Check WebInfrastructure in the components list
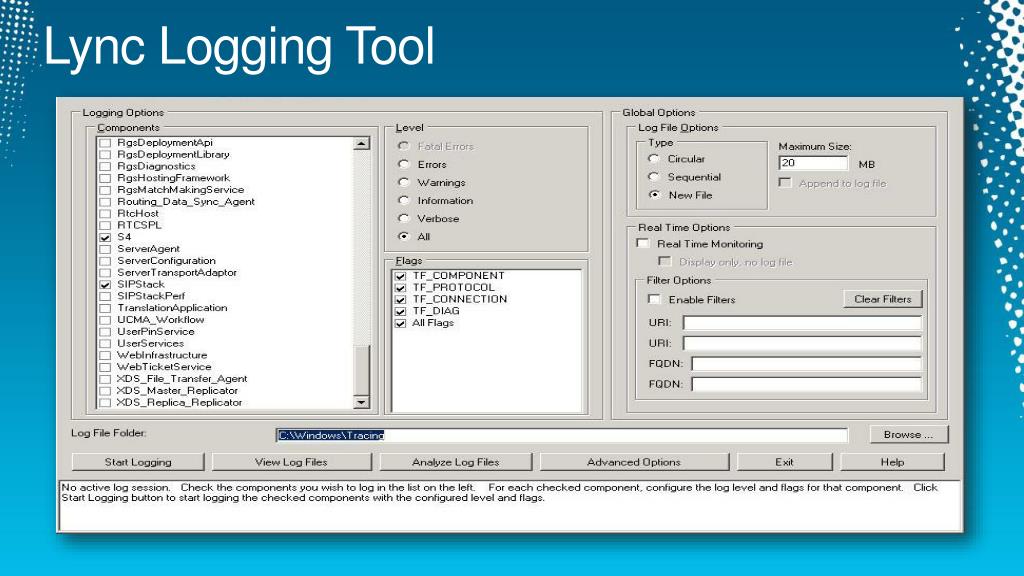1024x576 pixels. (x=105, y=355)
